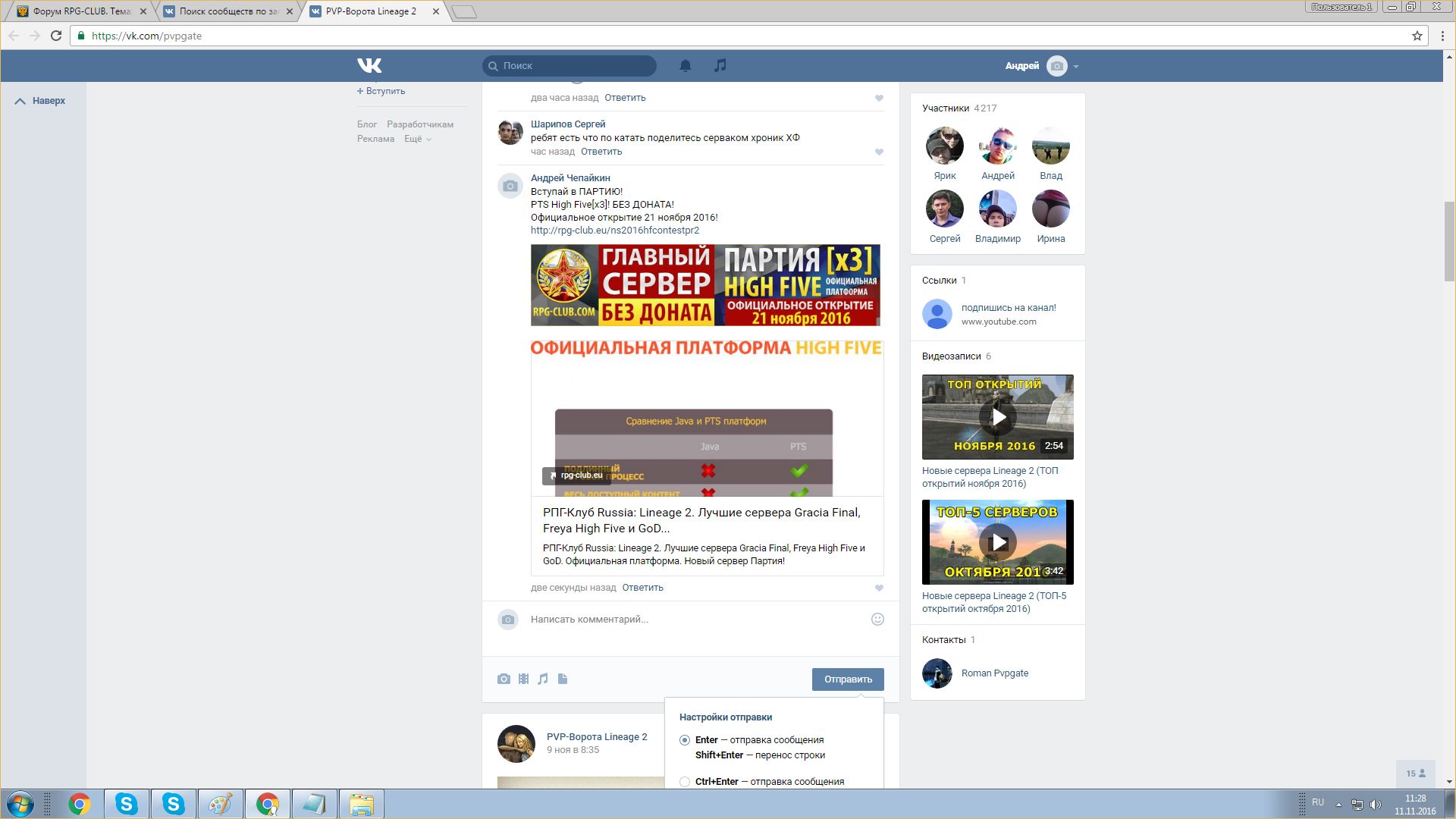Attach a video via film icon
Image resolution: width=1456 pixels, height=819 pixels.
click(523, 679)
